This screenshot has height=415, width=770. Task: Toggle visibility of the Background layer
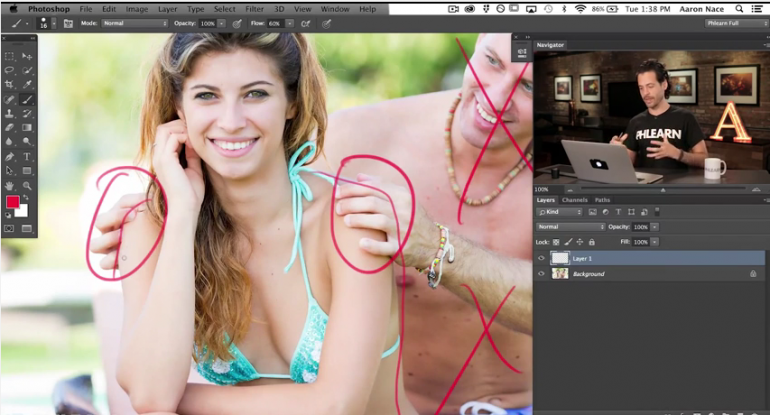[541, 273]
